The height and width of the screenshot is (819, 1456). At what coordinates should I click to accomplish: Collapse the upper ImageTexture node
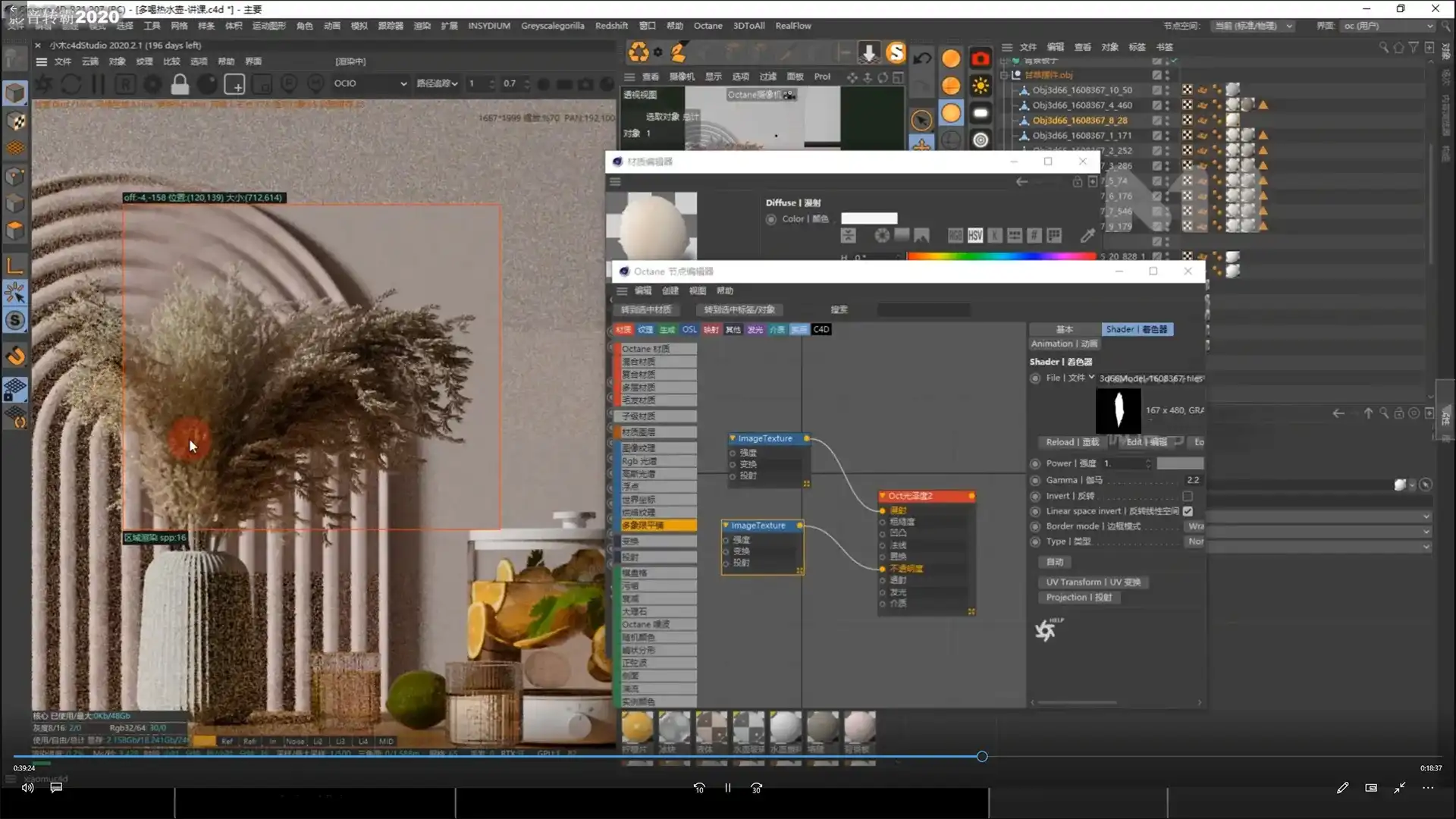[733, 438]
